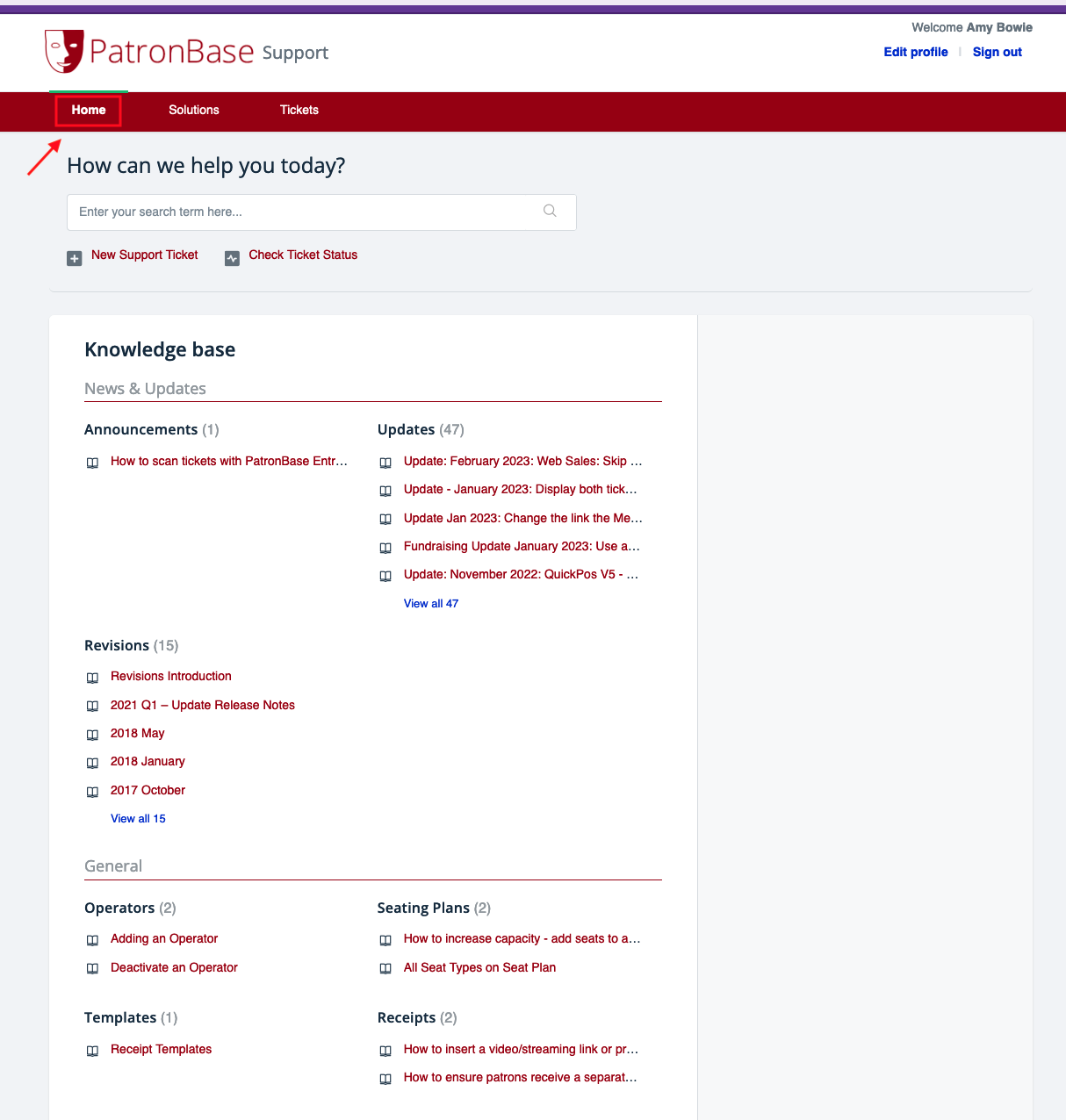Open Check Ticket Status
1066x1120 pixels.
[303, 255]
